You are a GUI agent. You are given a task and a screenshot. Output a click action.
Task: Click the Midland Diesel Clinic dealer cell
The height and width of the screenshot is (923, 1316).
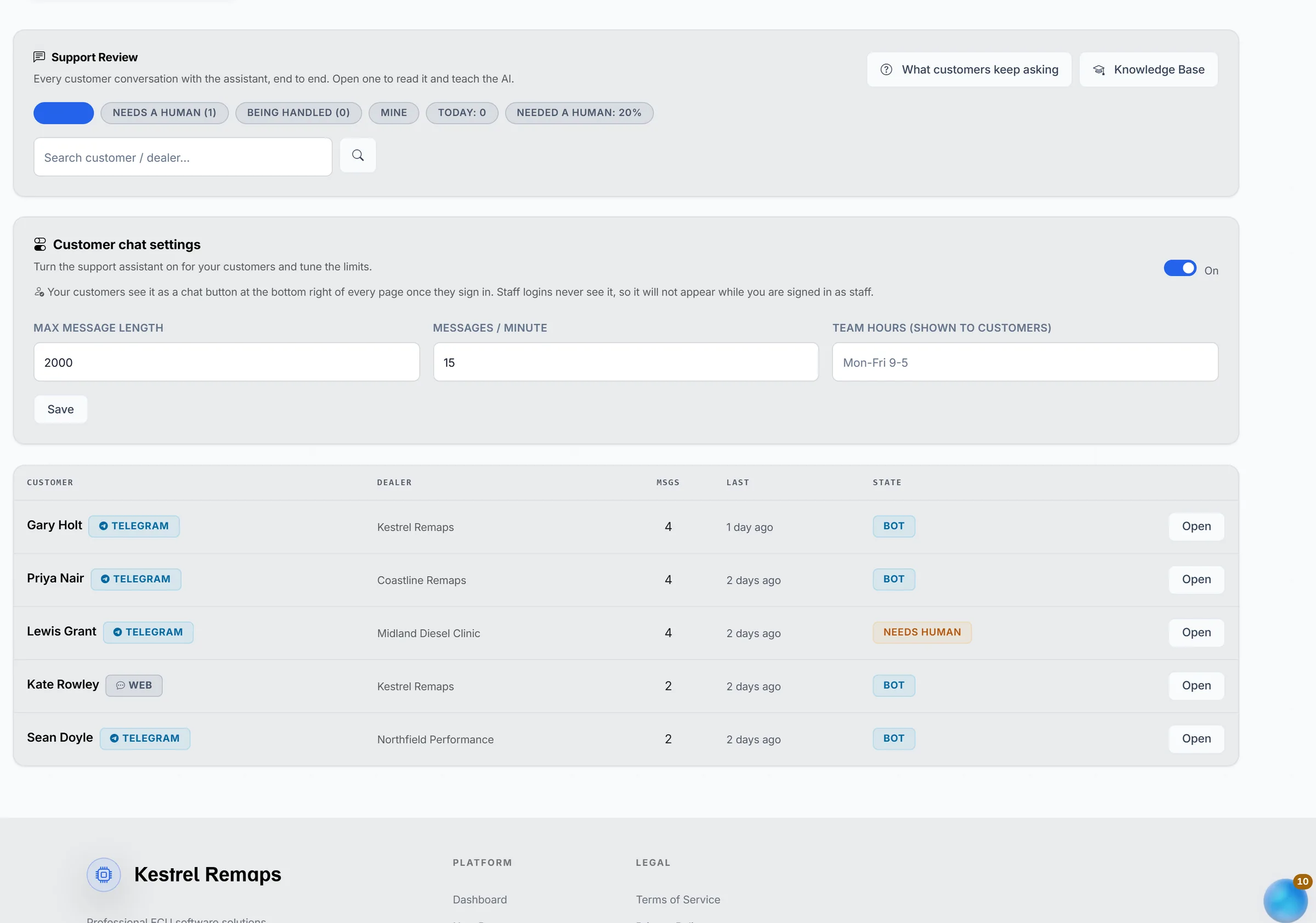click(428, 634)
